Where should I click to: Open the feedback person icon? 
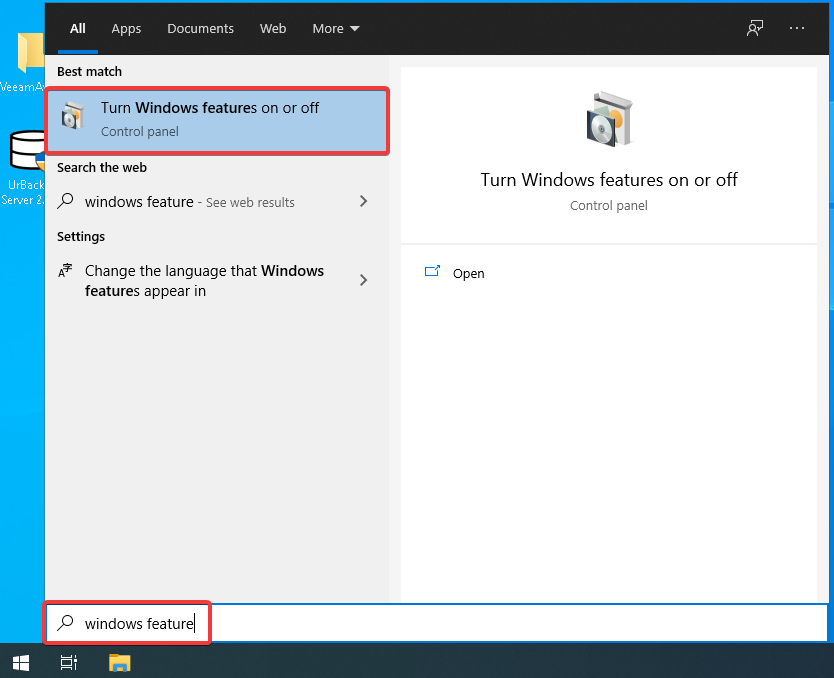coord(755,28)
